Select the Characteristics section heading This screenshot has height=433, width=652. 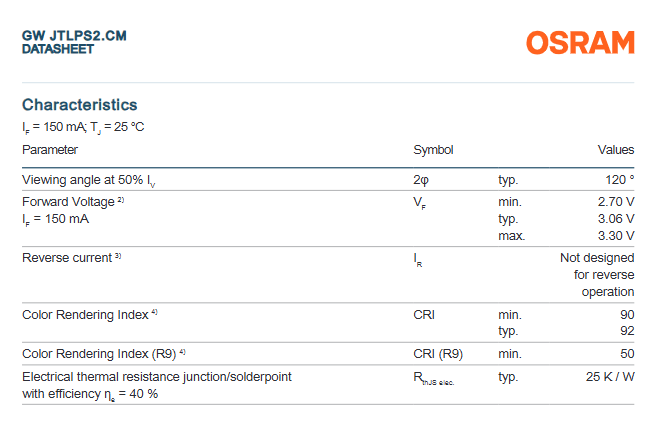coord(80,105)
